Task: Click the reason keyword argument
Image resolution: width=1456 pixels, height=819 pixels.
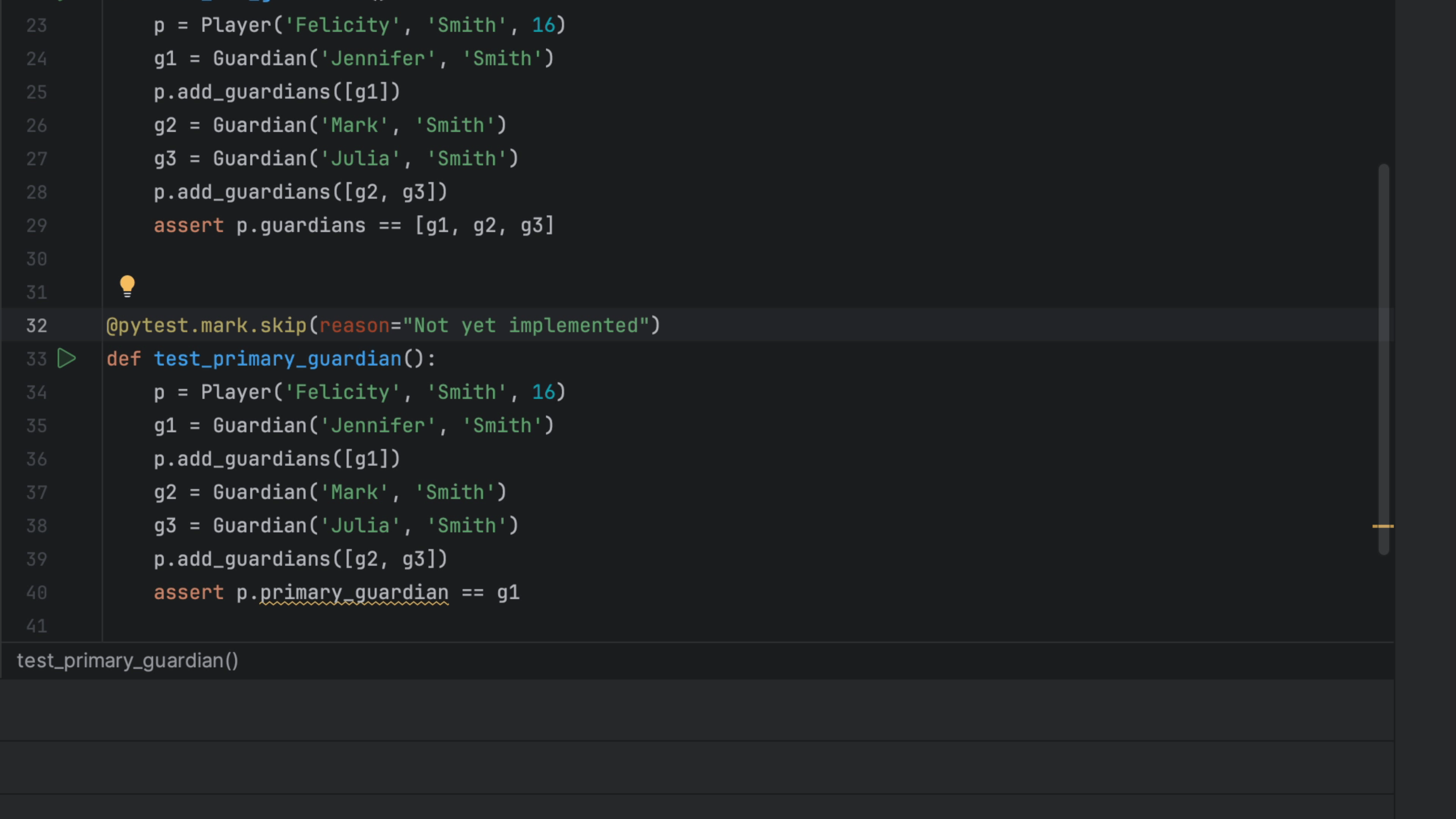Action: click(x=355, y=326)
